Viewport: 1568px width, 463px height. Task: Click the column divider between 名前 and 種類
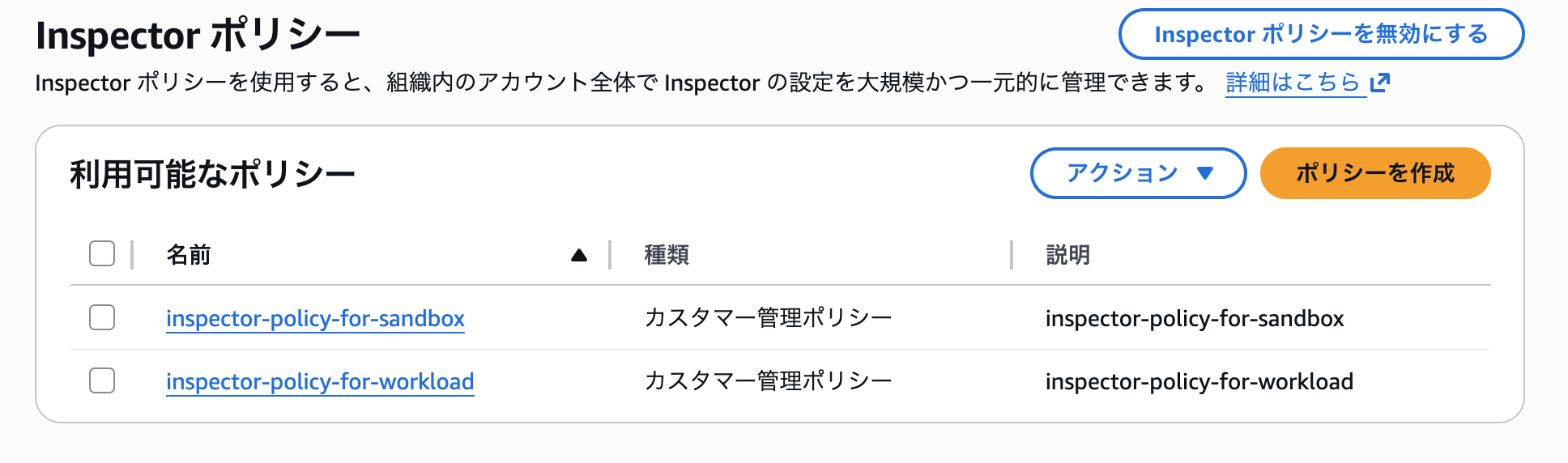(610, 255)
